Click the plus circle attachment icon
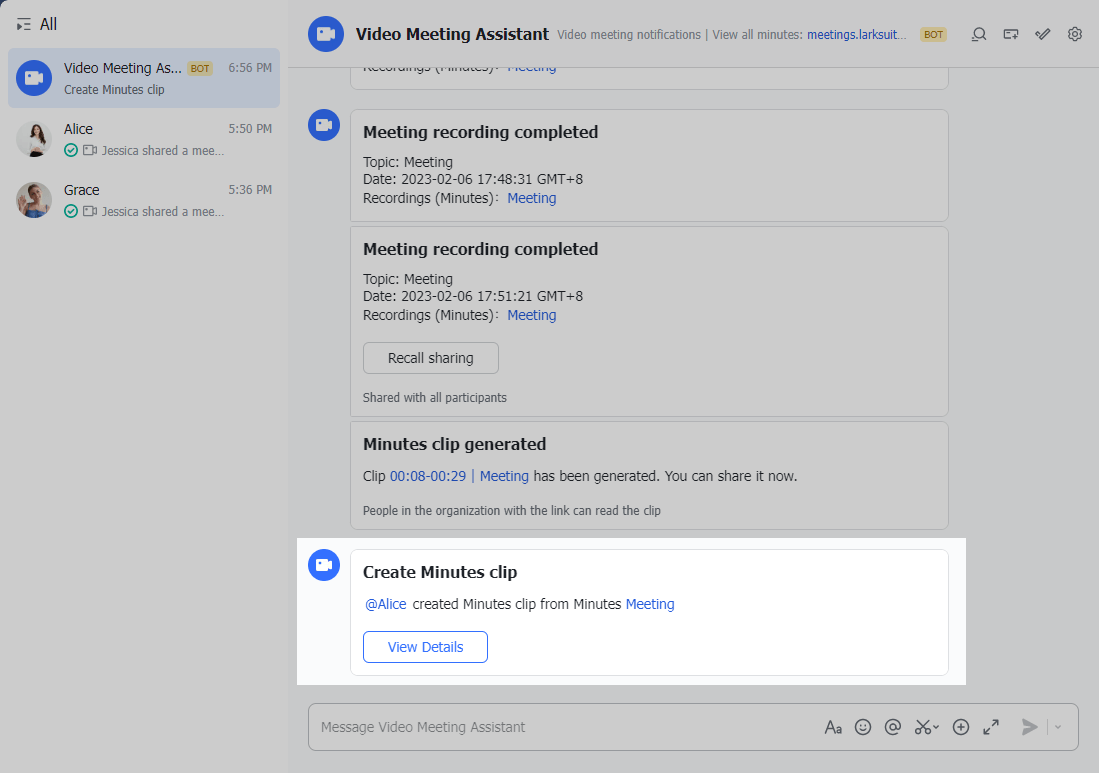Viewport: 1099px width, 773px height. click(961, 727)
